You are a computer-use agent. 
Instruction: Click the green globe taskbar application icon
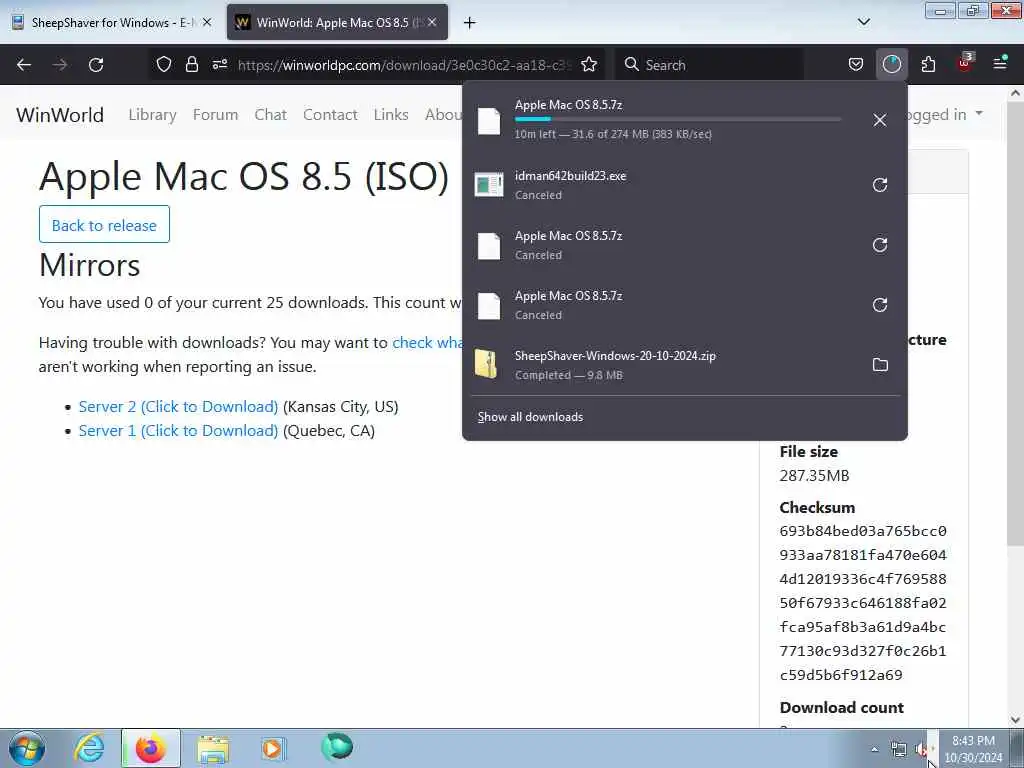(337, 746)
